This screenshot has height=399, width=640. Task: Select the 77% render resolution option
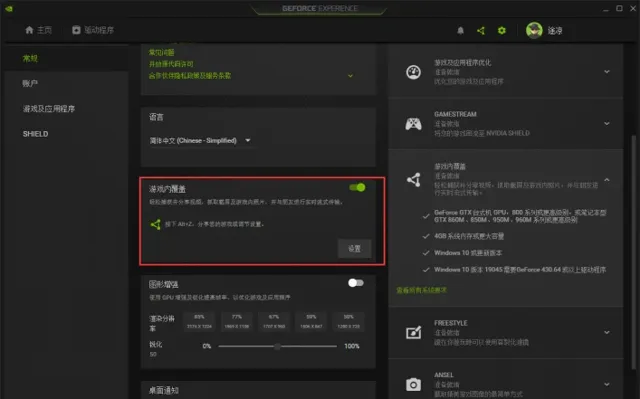pyautogui.click(x=237, y=321)
